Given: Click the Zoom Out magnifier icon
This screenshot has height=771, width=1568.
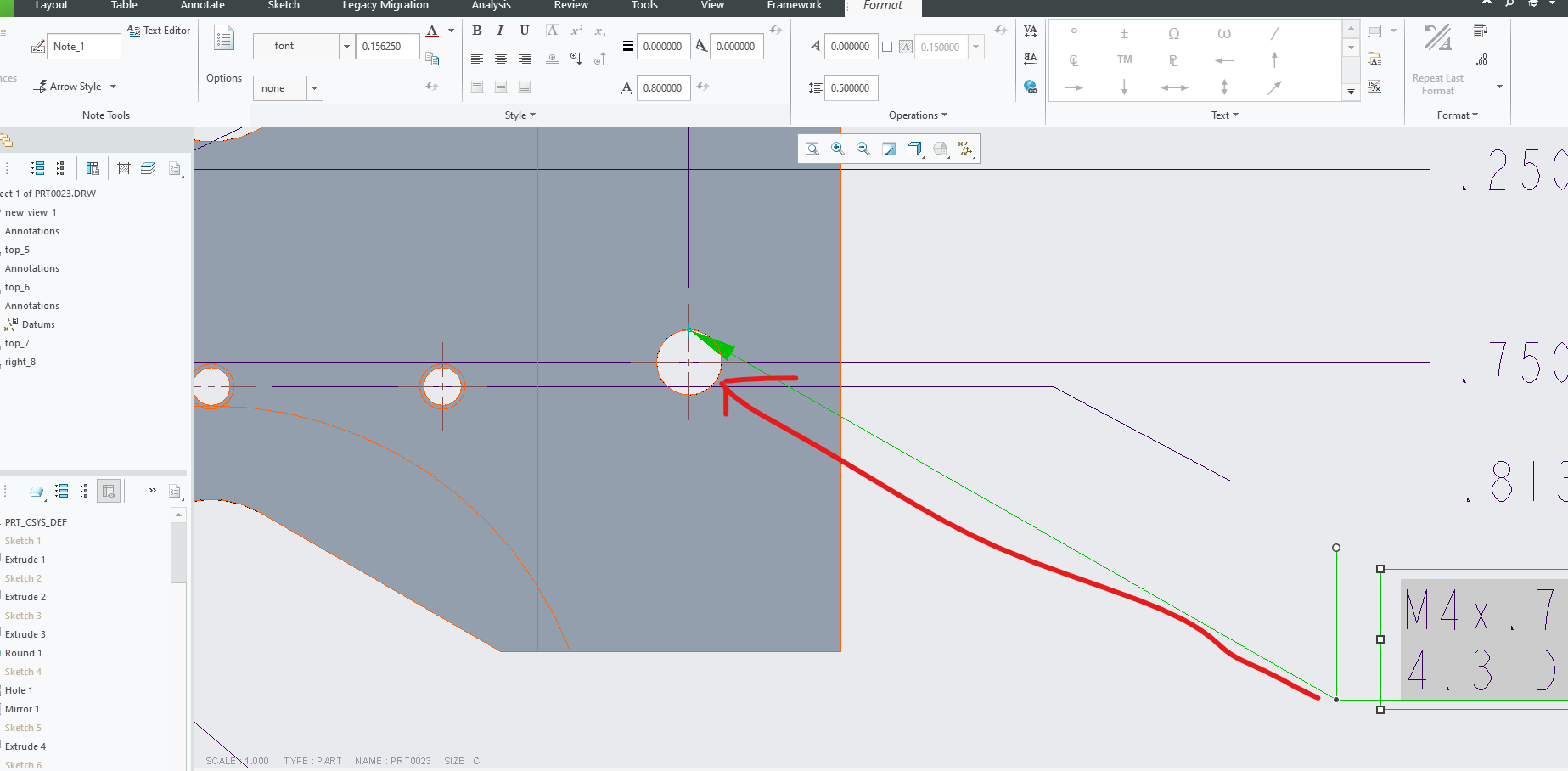Looking at the screenshot, I should pos(863,149).
